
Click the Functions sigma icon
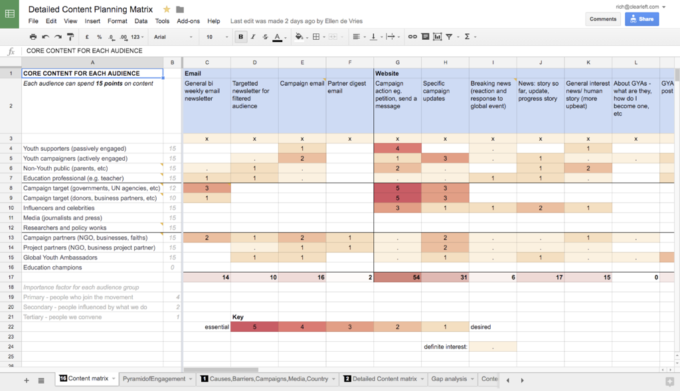[x=467, y=37]
